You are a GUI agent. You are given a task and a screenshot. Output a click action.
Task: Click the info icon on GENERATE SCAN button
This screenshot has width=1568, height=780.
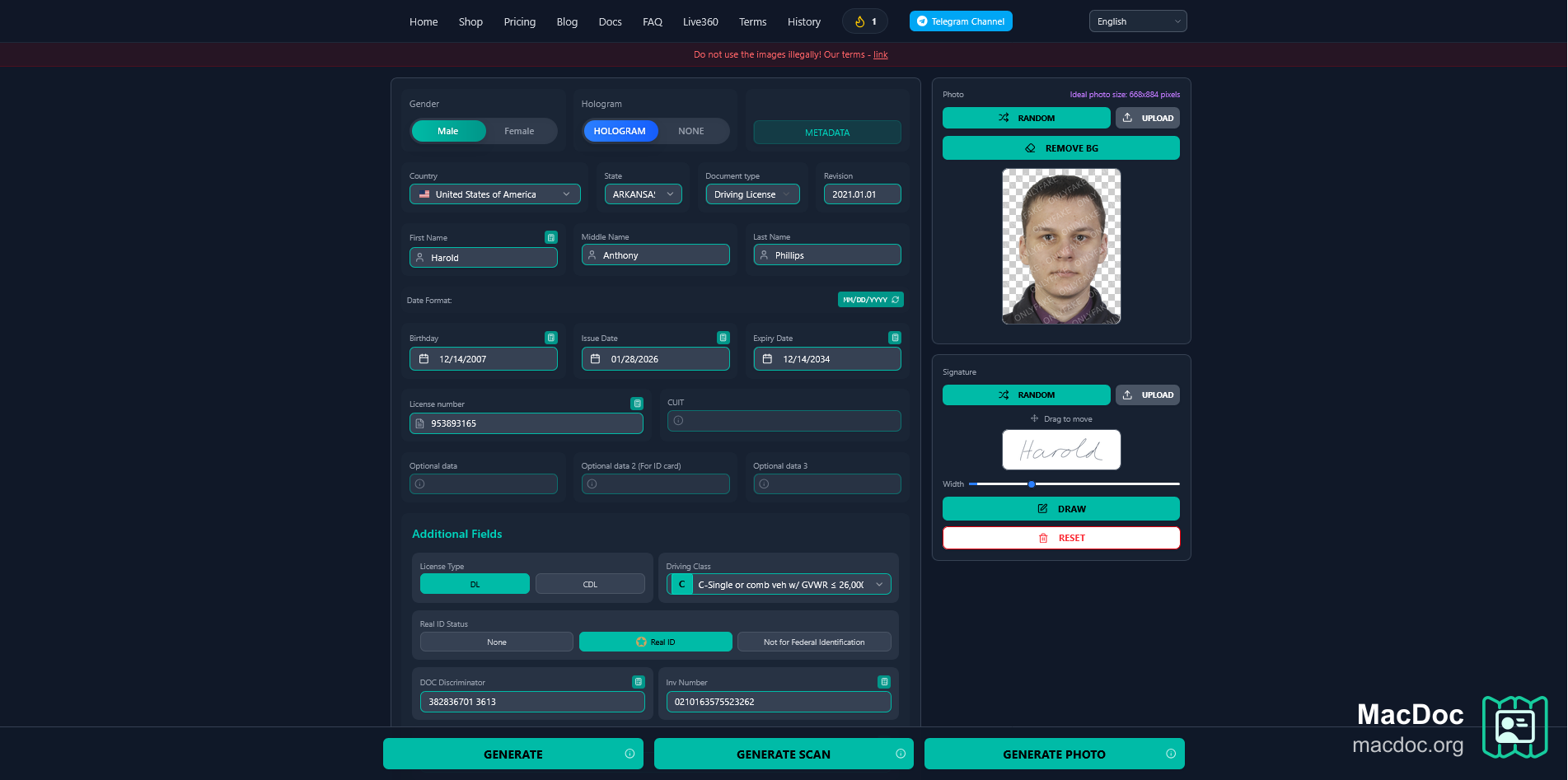point(901,754)
